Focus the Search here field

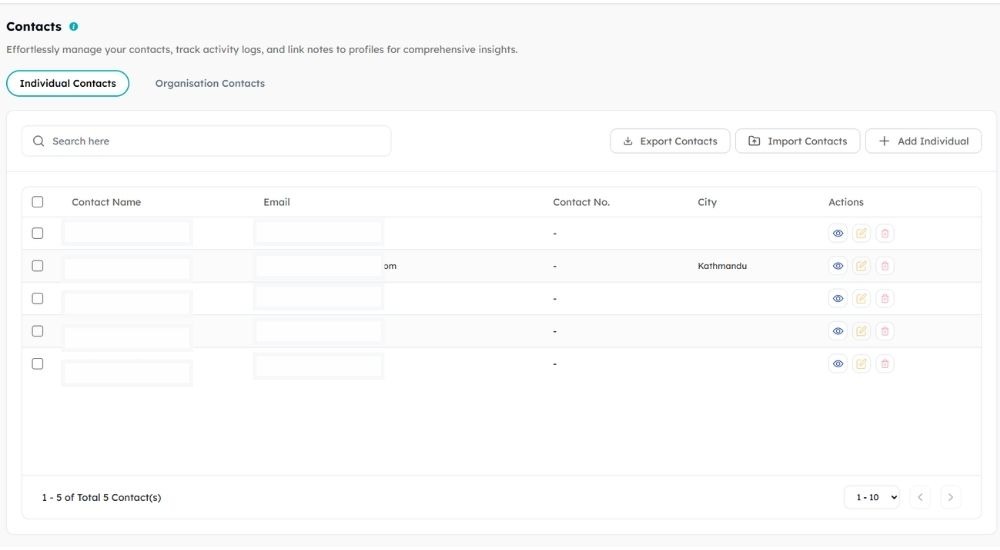coord(206,141)
